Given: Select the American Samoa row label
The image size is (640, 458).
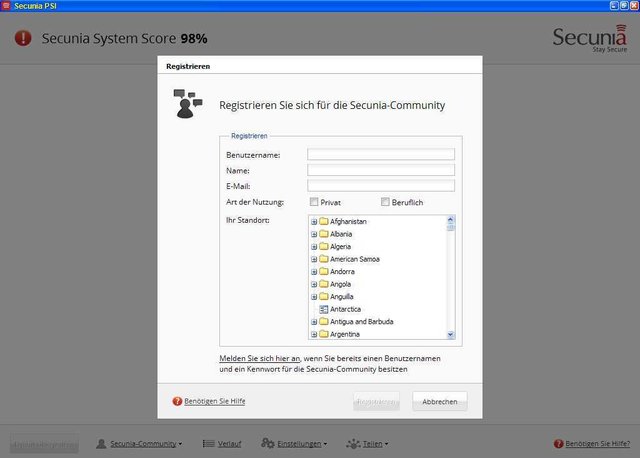Looking at the screenshot, I should click(x=355, y=259).
